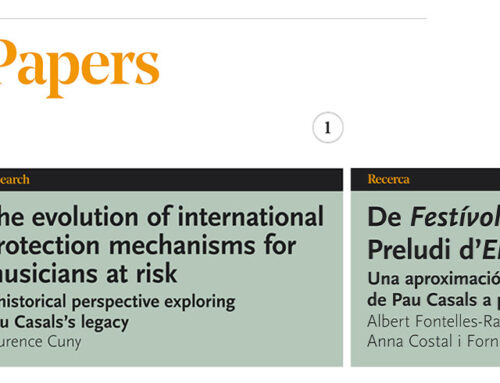The width and height of the screenshot is (500, 383).
Task: Click the horizontal divider line at top
Action: point(213,19)
